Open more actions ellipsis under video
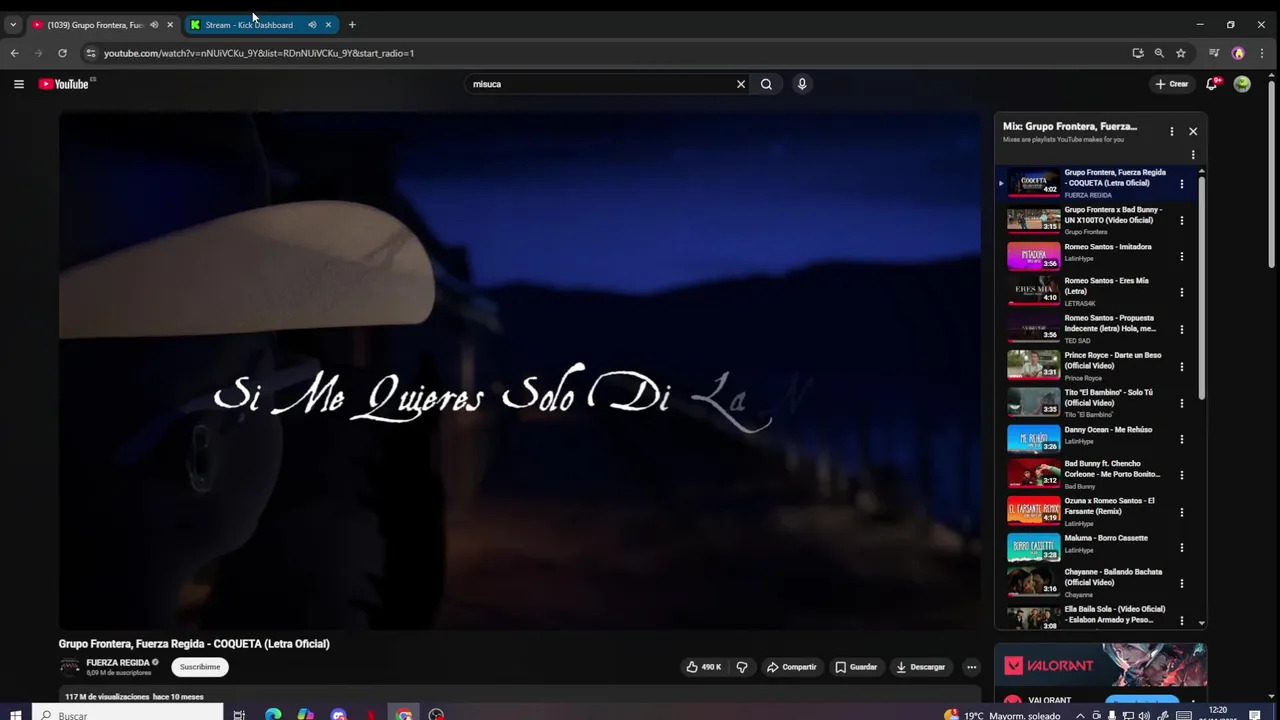Screen dimensions: 1280x720 pos(971,667)
